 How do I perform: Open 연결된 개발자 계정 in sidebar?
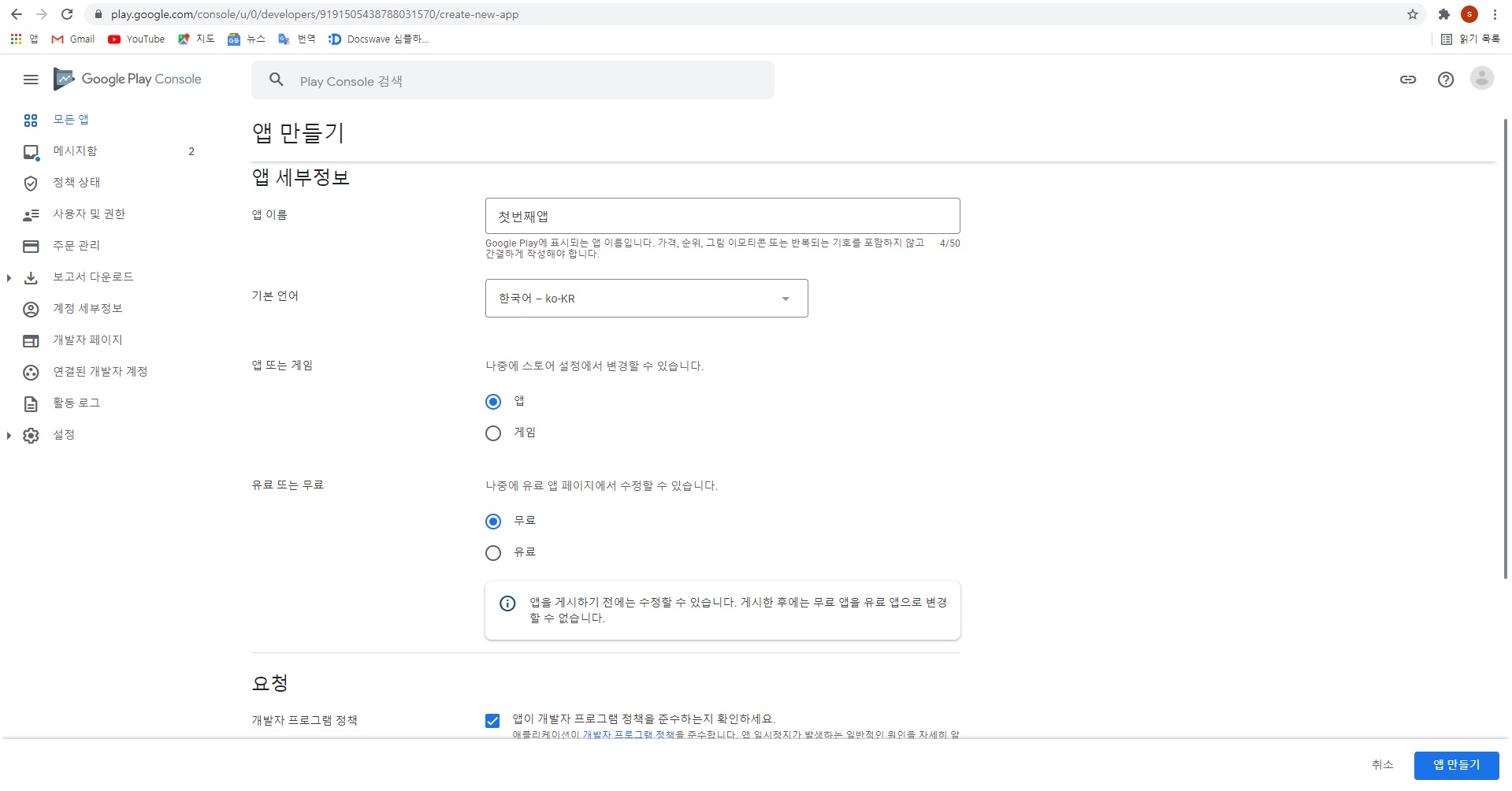[100, 371]
